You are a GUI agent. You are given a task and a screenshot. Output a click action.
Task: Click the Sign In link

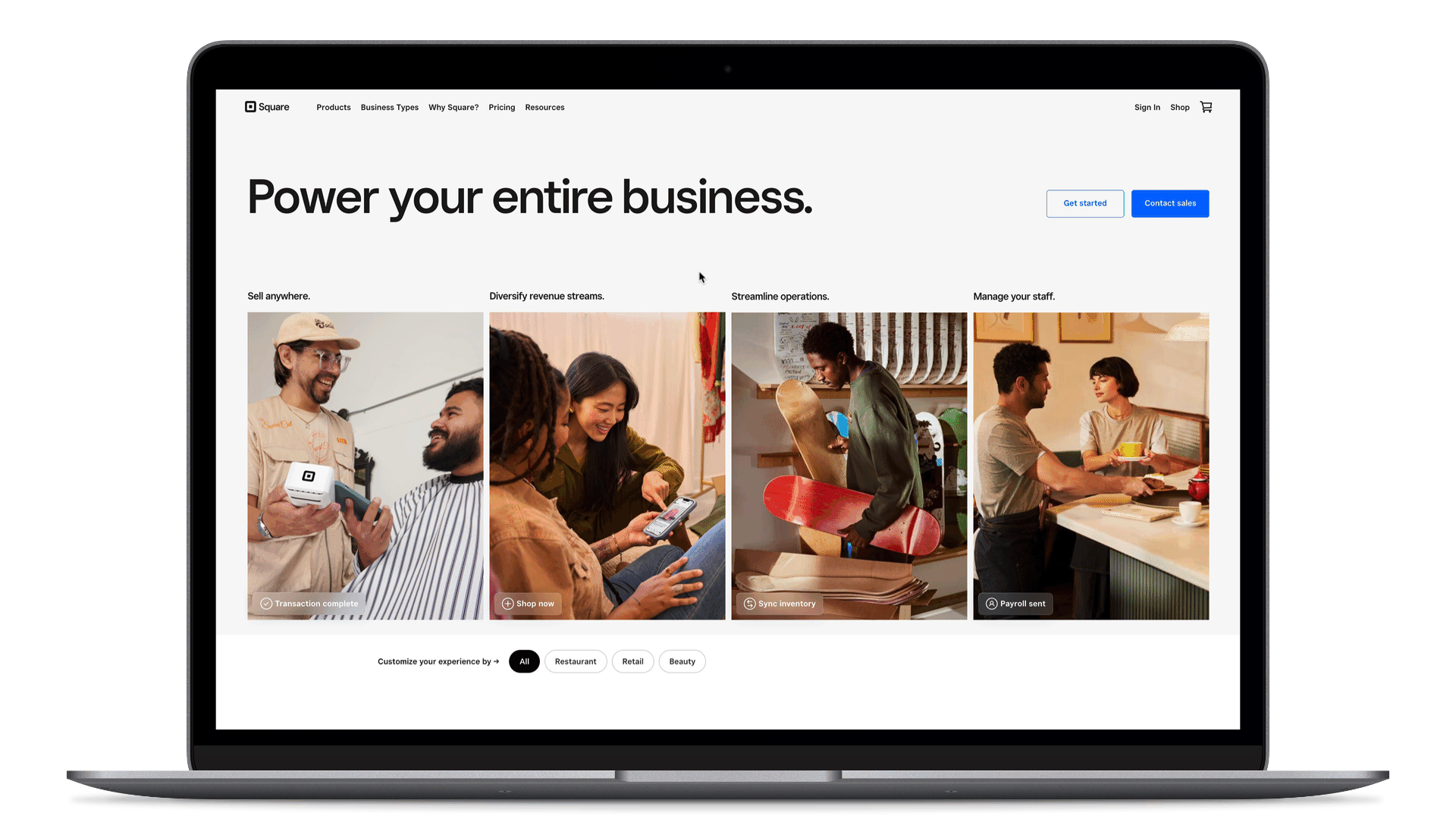[x=1147, y=107]
